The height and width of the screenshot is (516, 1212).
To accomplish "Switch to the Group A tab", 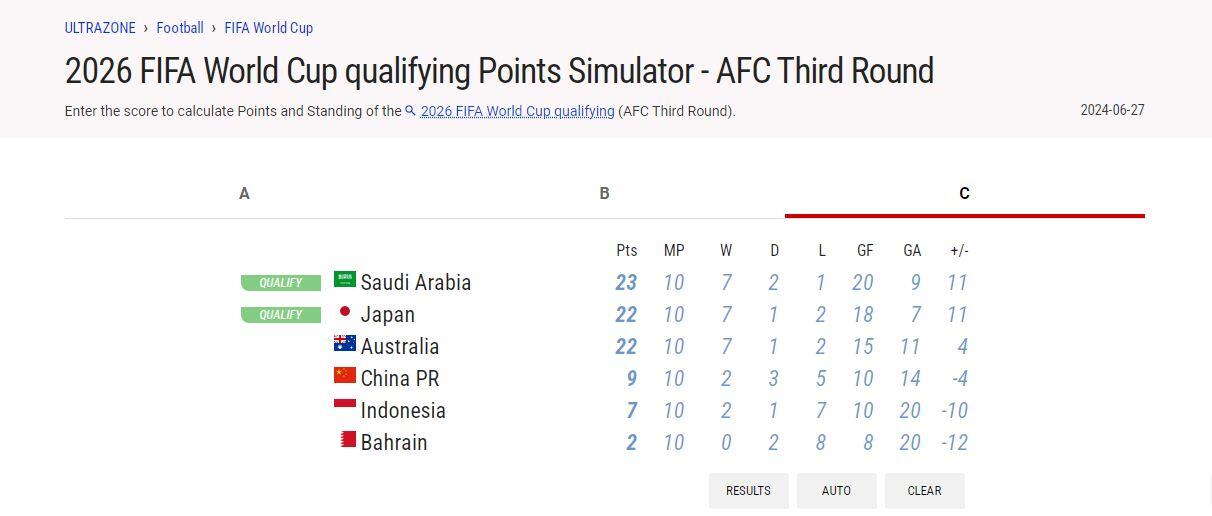I will click(x=244, y=194).
